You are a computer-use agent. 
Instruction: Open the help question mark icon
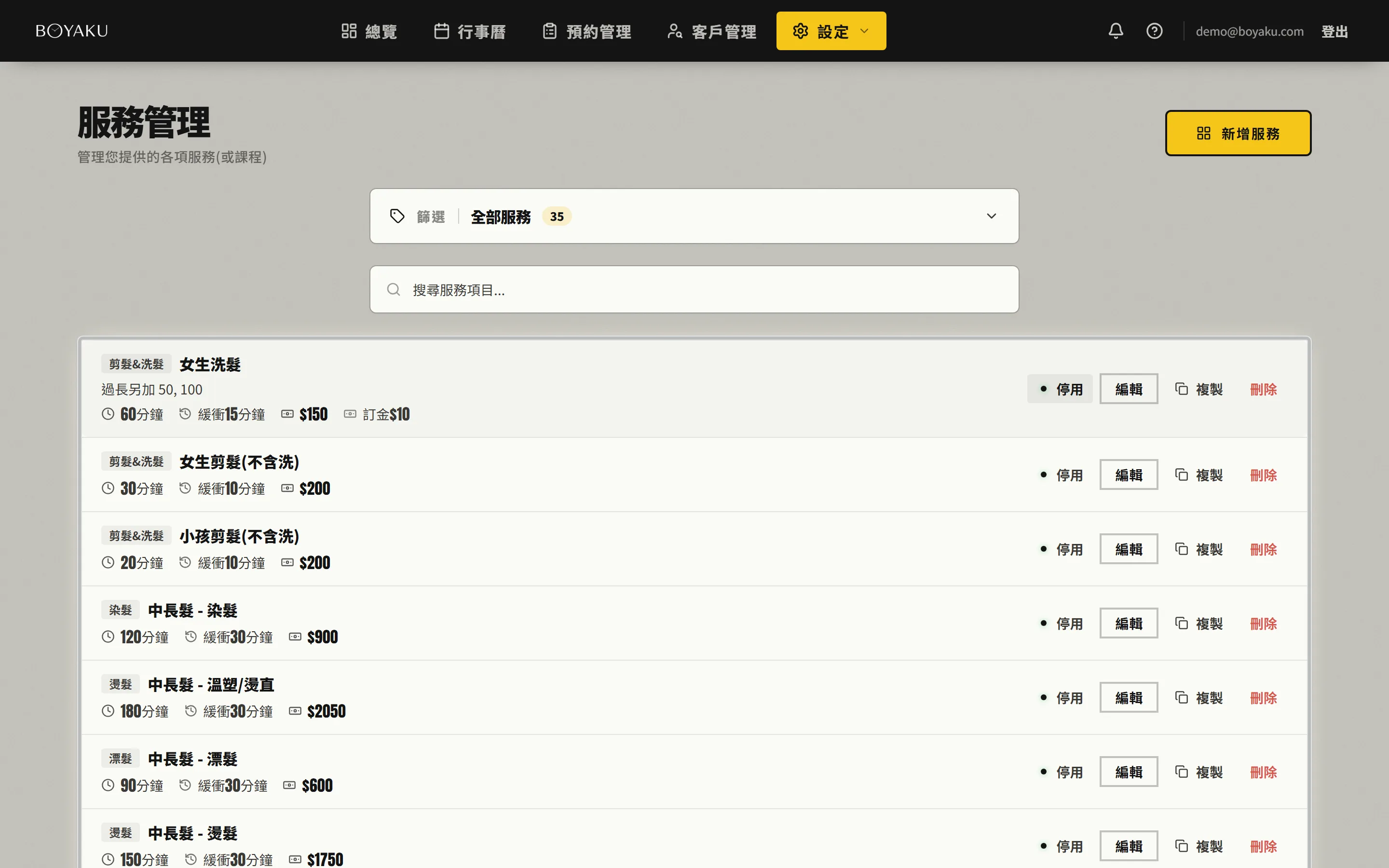[x=1154, y=31]
